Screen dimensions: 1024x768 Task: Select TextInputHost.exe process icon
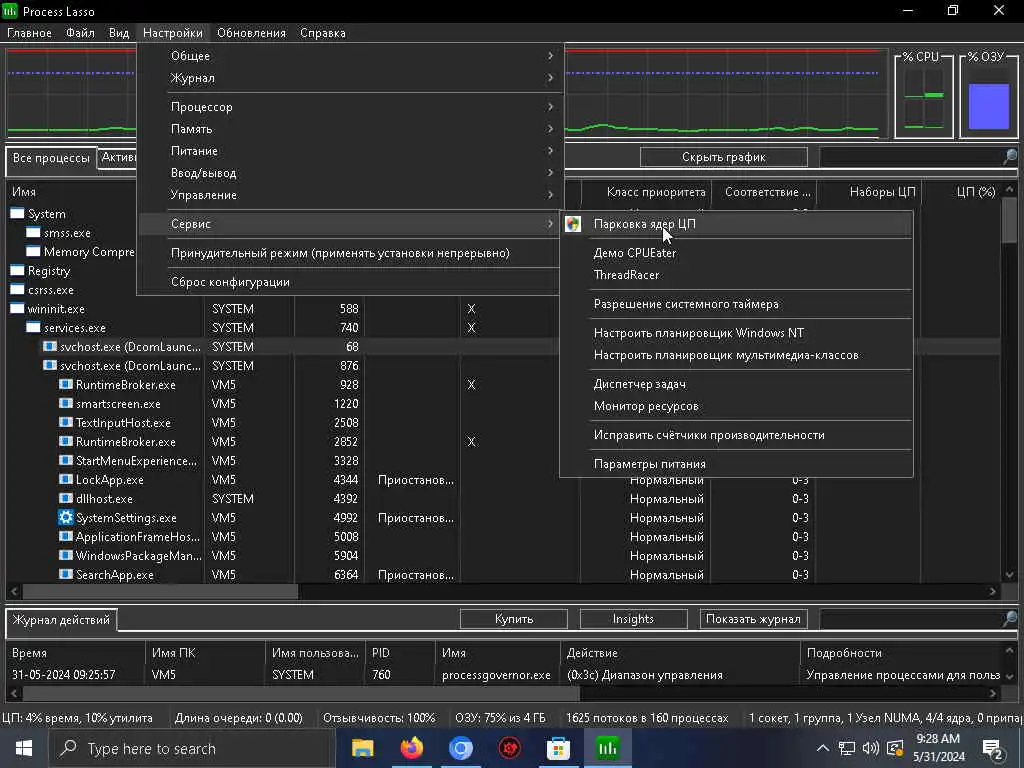click(65, 423)
